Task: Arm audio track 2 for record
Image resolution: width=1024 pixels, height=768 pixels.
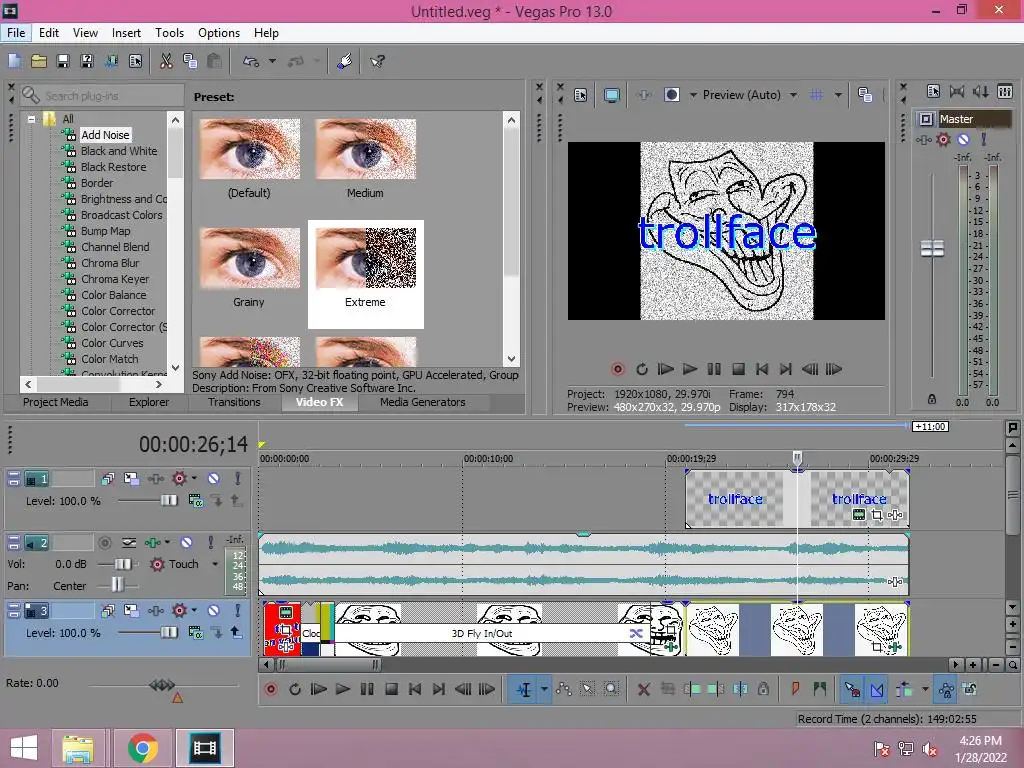Action: point(104,543)
